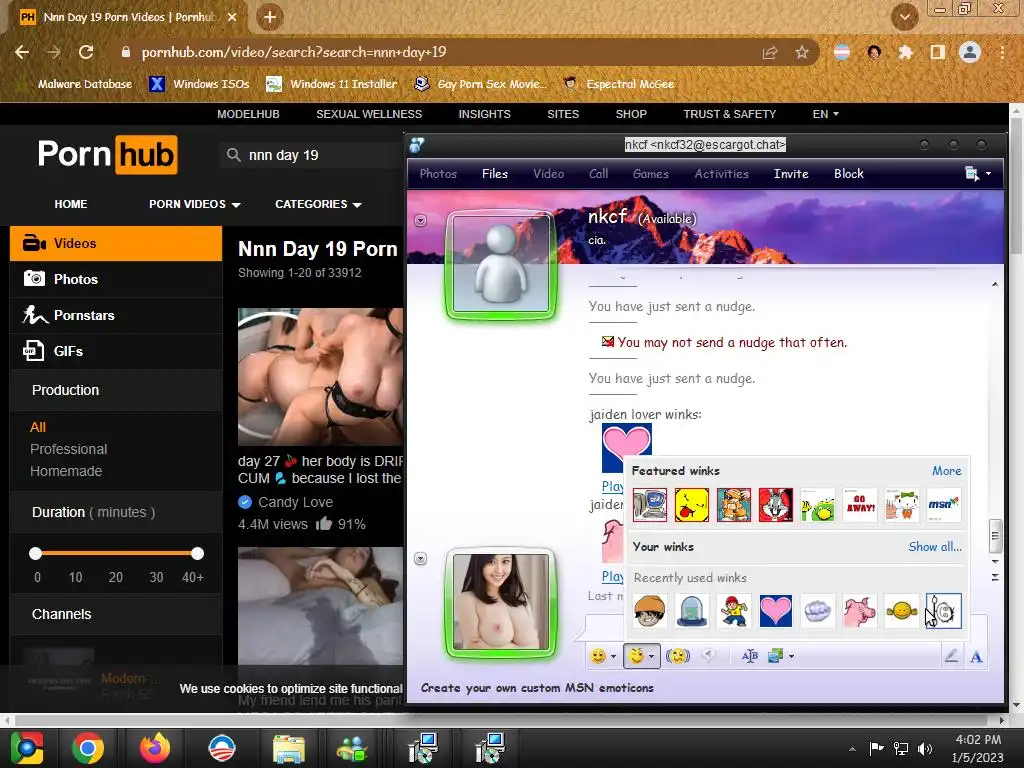Click the Show all winks link
This screenshot has width=1024, height=768.
(935, 547)
